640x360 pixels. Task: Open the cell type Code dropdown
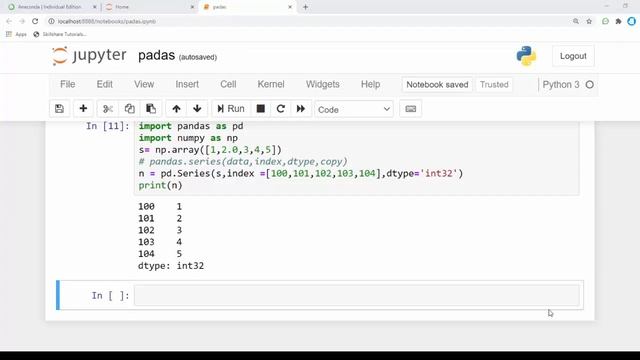(354, 109)
